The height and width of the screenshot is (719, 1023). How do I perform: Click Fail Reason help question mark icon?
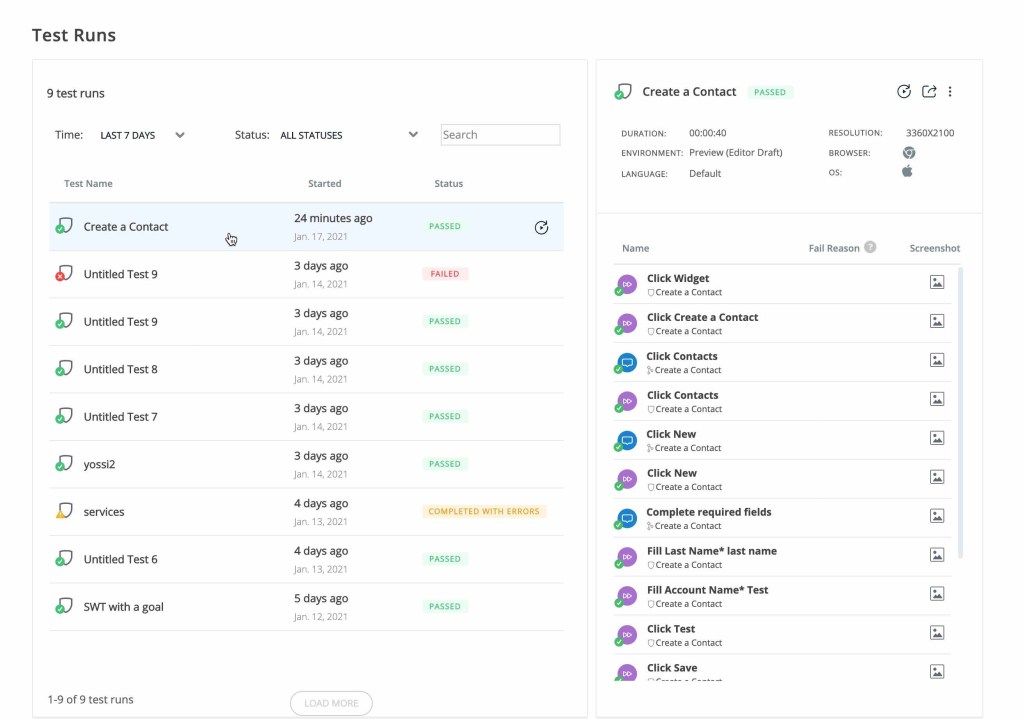870,247
